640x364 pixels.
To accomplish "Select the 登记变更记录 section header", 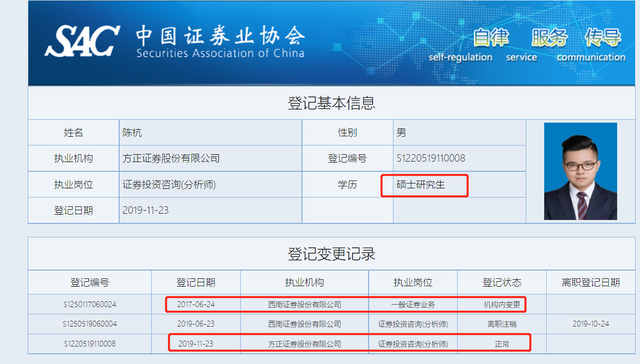I will [x=331, y=254].
